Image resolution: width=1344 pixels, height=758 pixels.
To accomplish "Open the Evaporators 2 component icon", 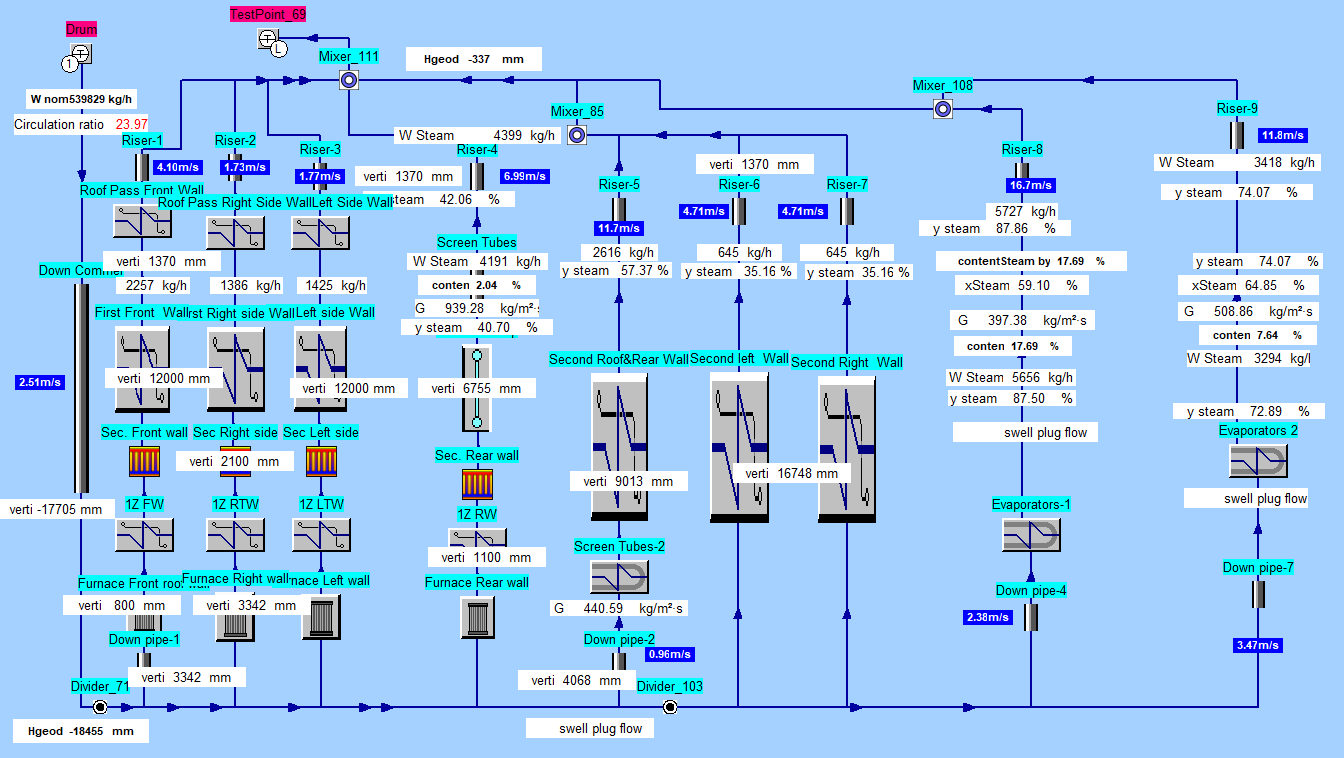I will [1258, 461].
